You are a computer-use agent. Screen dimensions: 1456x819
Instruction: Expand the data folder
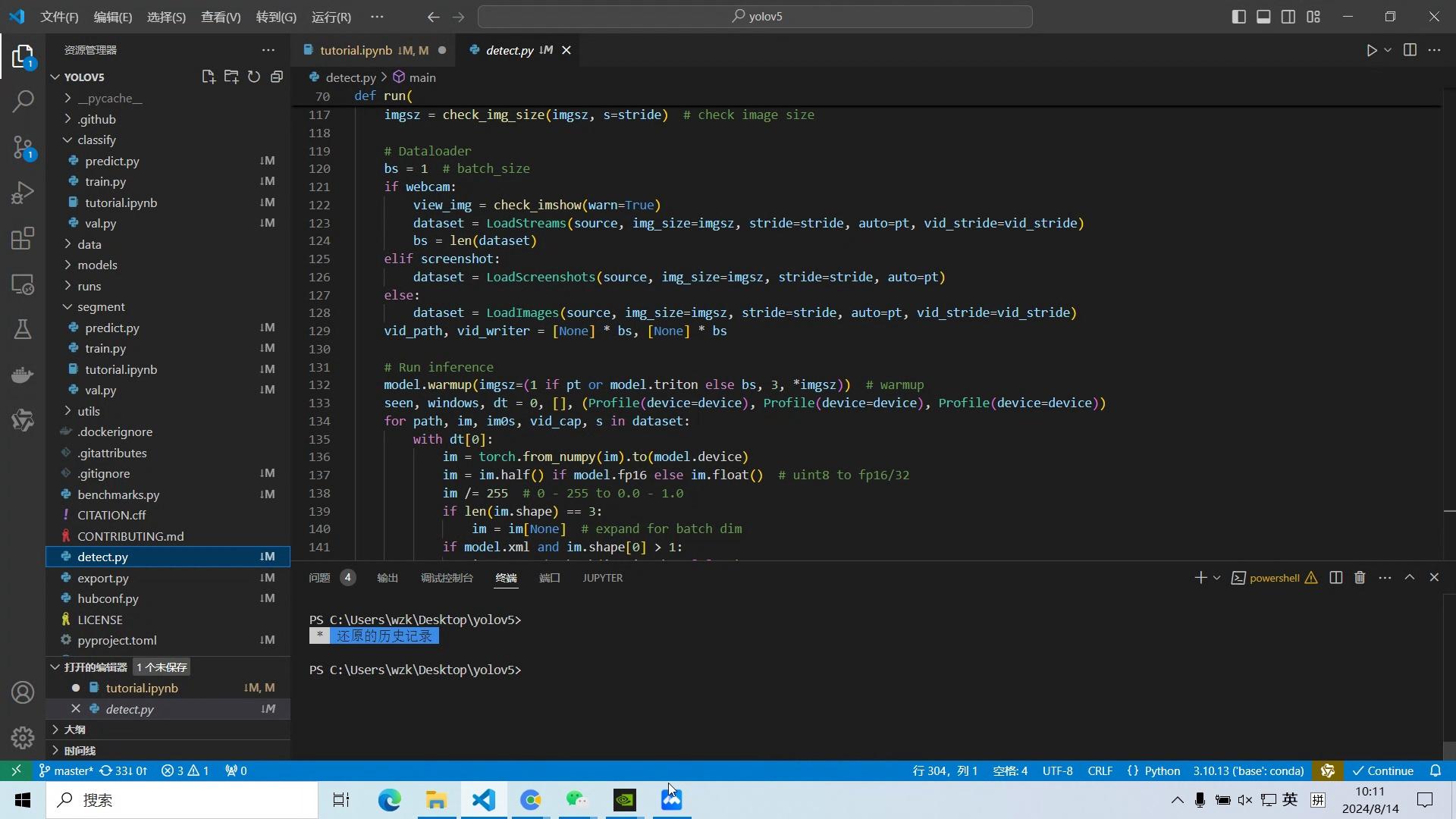168,244
